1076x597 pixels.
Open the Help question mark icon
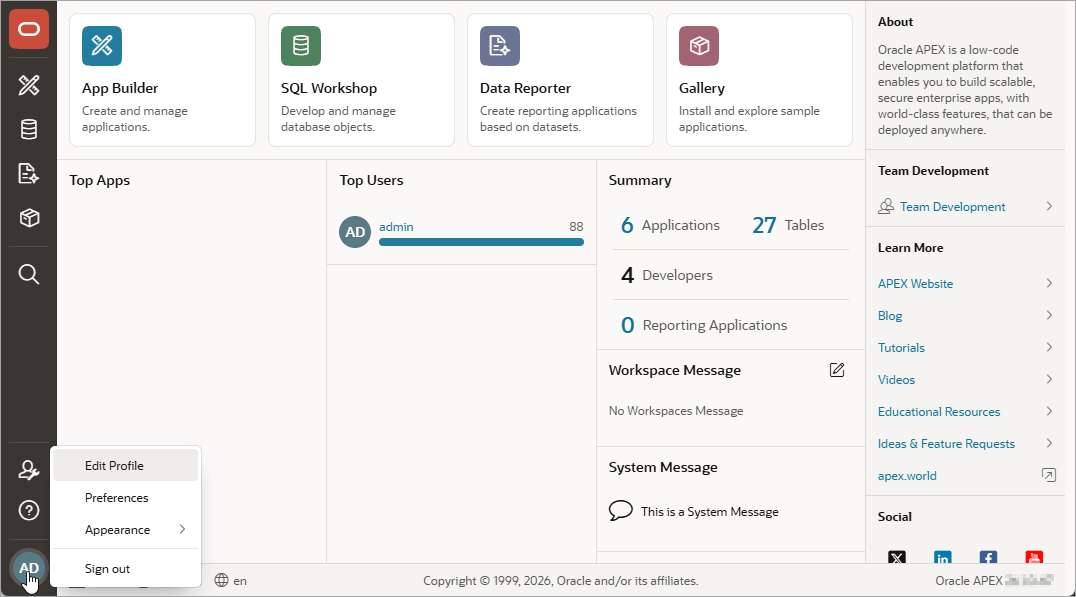pos(29,511)
